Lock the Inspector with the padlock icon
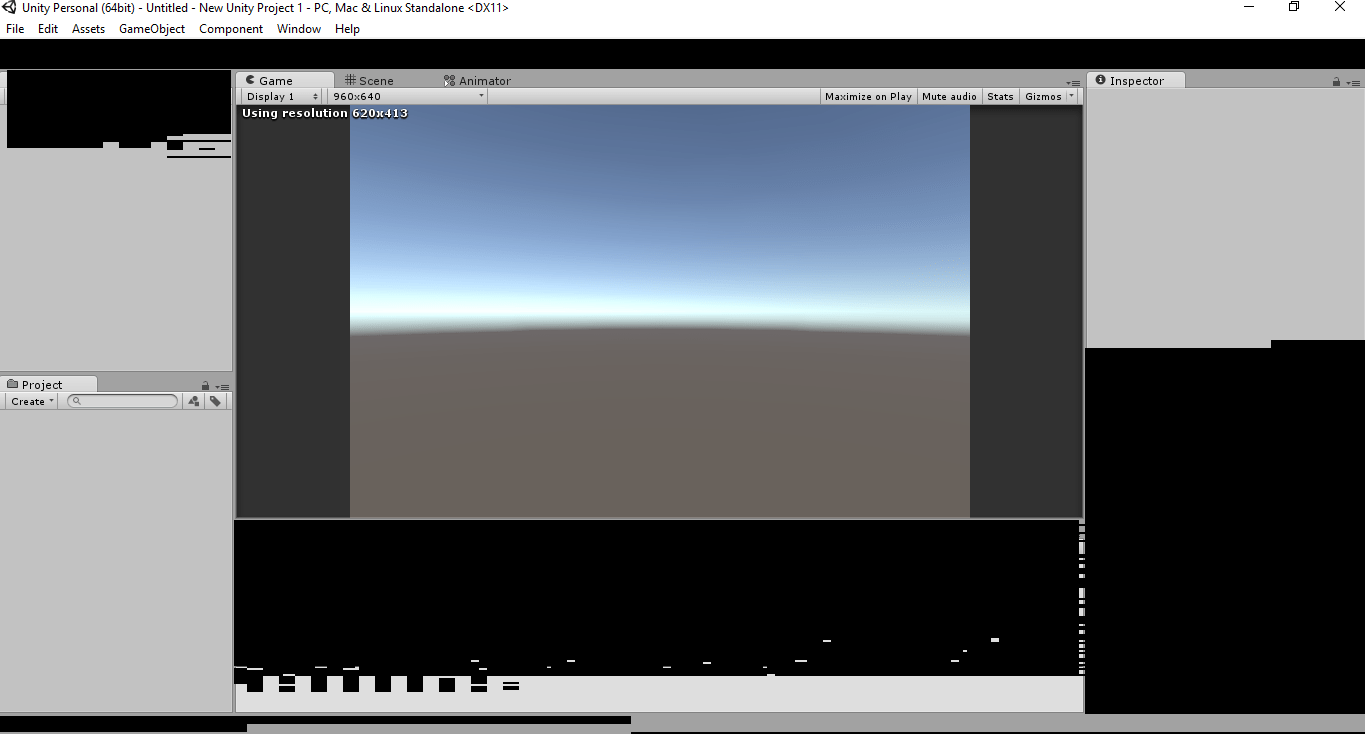 1337,81
